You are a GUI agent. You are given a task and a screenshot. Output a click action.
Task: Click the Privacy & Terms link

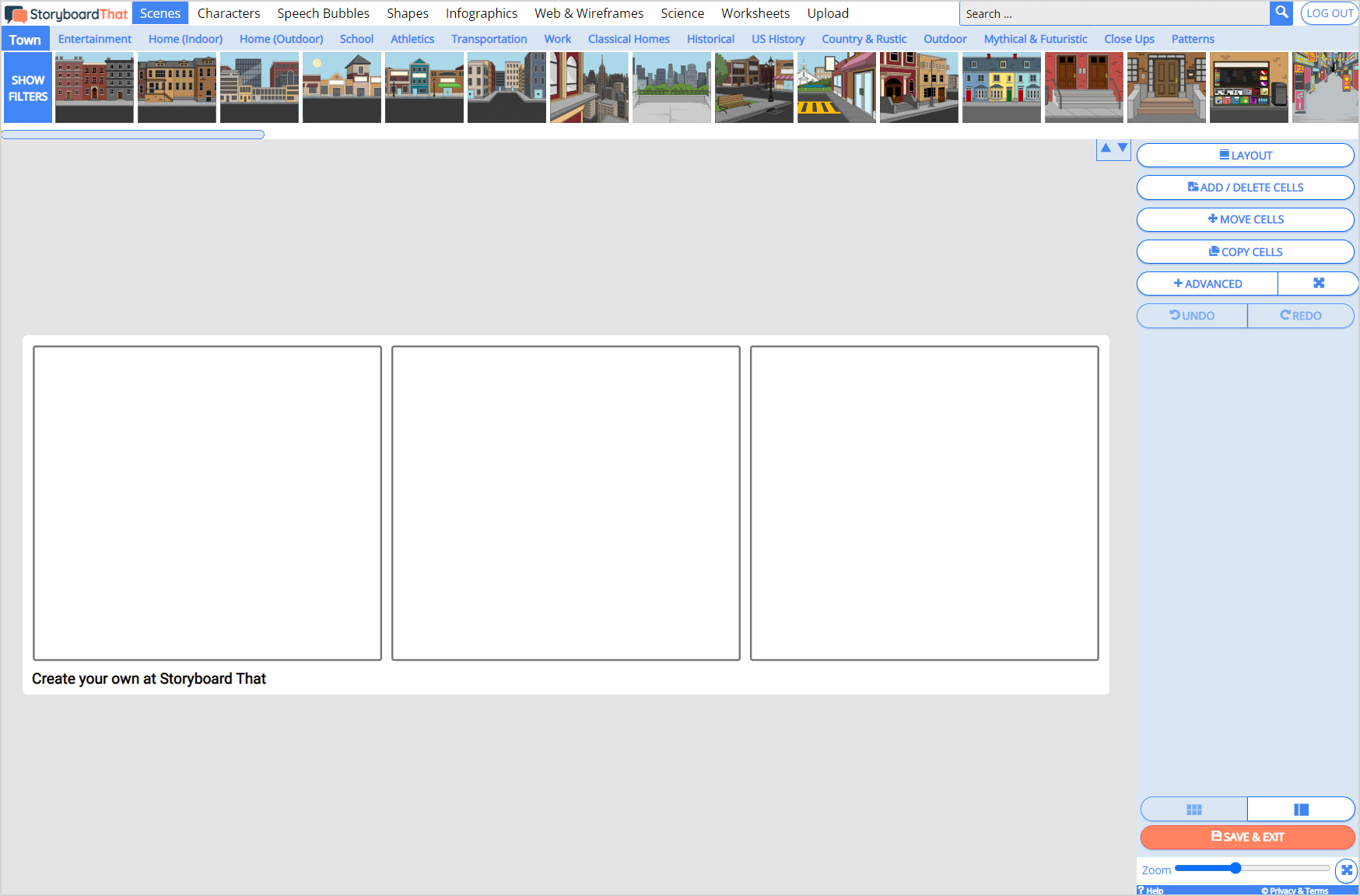[1295, 891]
